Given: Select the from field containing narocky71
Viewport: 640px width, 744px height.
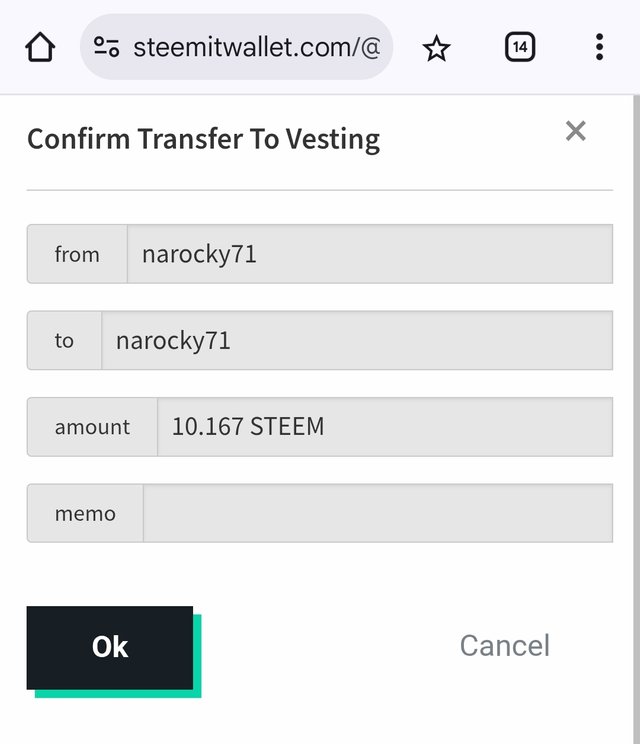Looking at the screenshot, I should (x=370, y=254).
